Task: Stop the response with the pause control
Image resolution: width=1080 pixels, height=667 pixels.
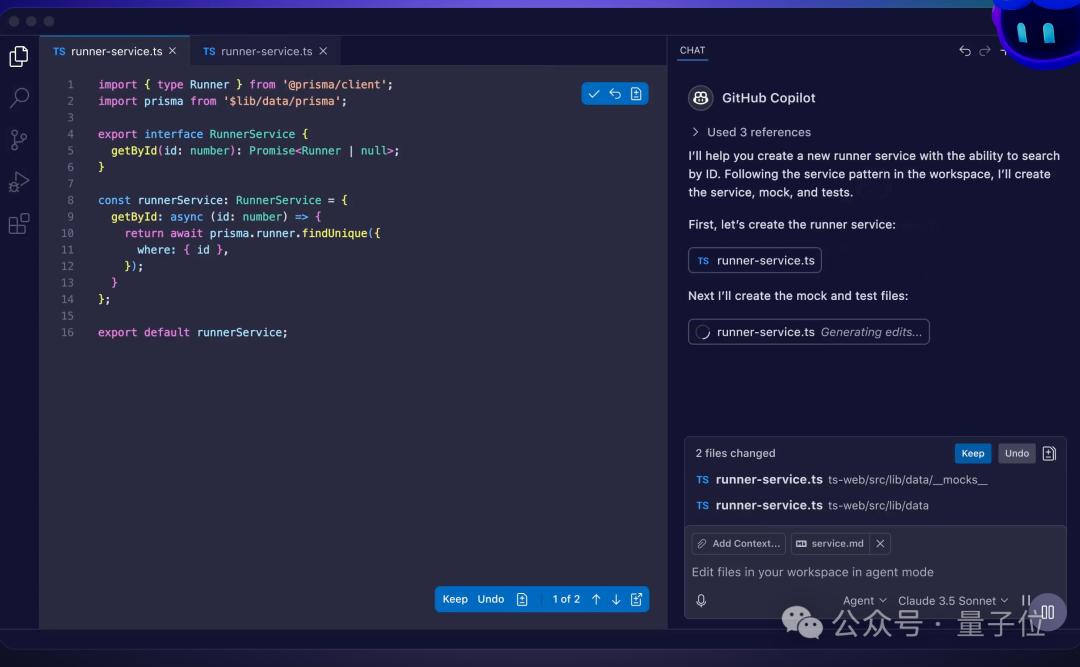Action: click(1026, 600)
